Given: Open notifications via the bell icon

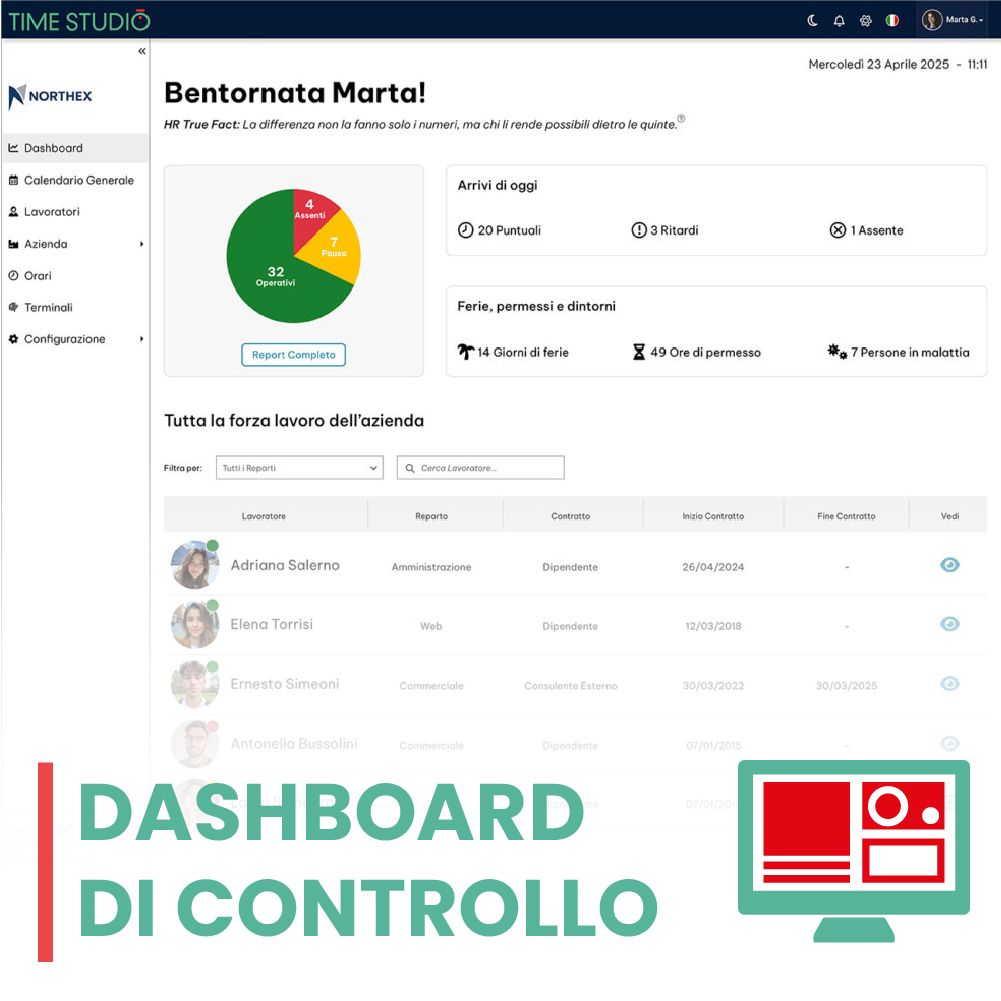Looking at the screenshot, I should (x=839, y=19).
